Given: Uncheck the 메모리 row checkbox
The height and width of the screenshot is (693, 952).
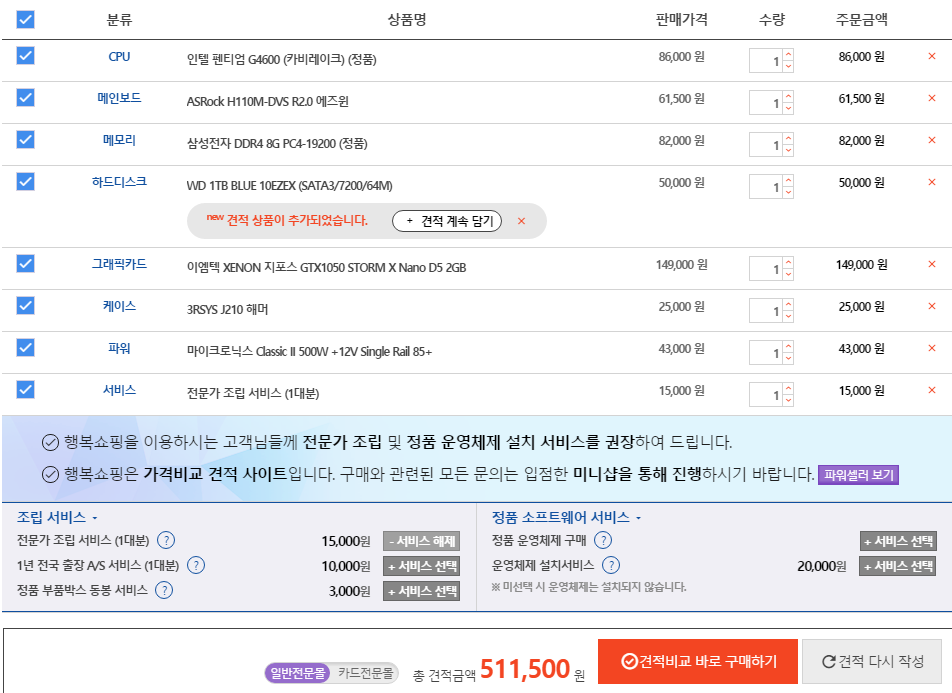Looking at the screenshot, I should point(26,140).
